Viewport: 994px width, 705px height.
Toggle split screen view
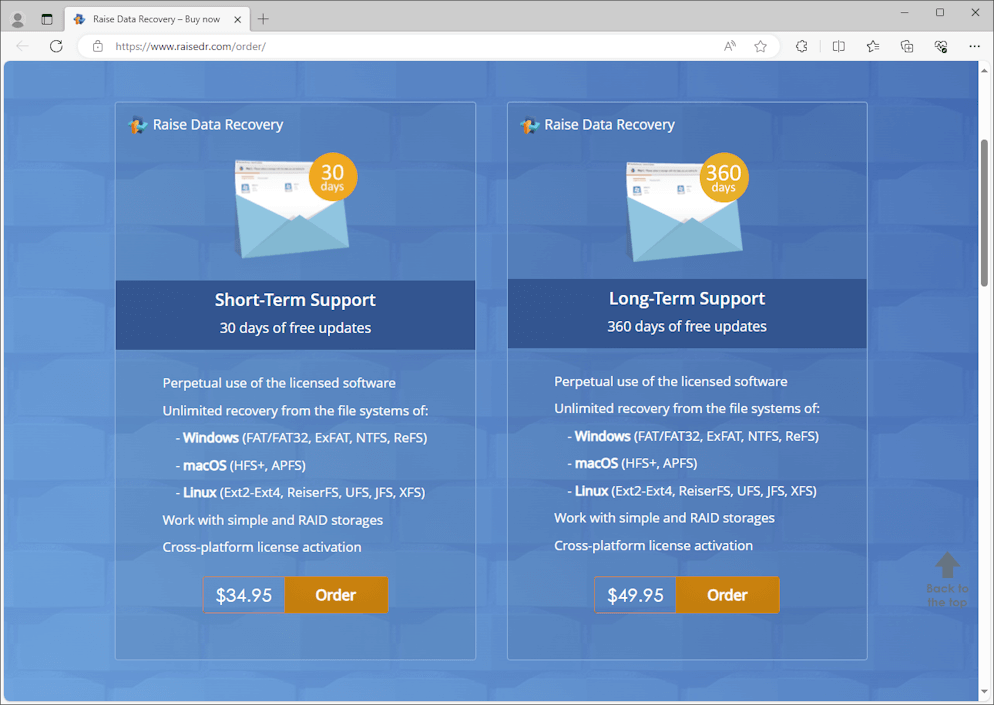pyautogui.click(x=839, y=46)
